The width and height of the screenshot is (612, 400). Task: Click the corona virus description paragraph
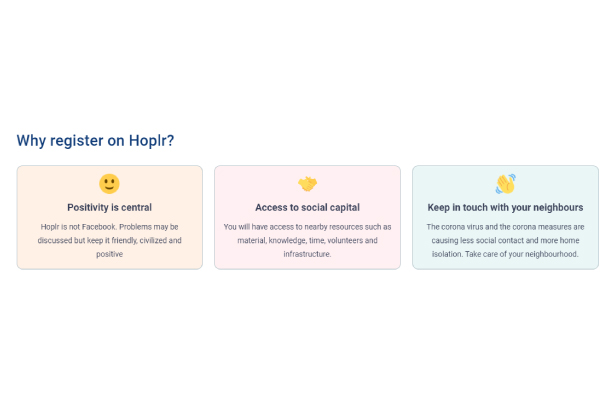(x=505, y=240)
